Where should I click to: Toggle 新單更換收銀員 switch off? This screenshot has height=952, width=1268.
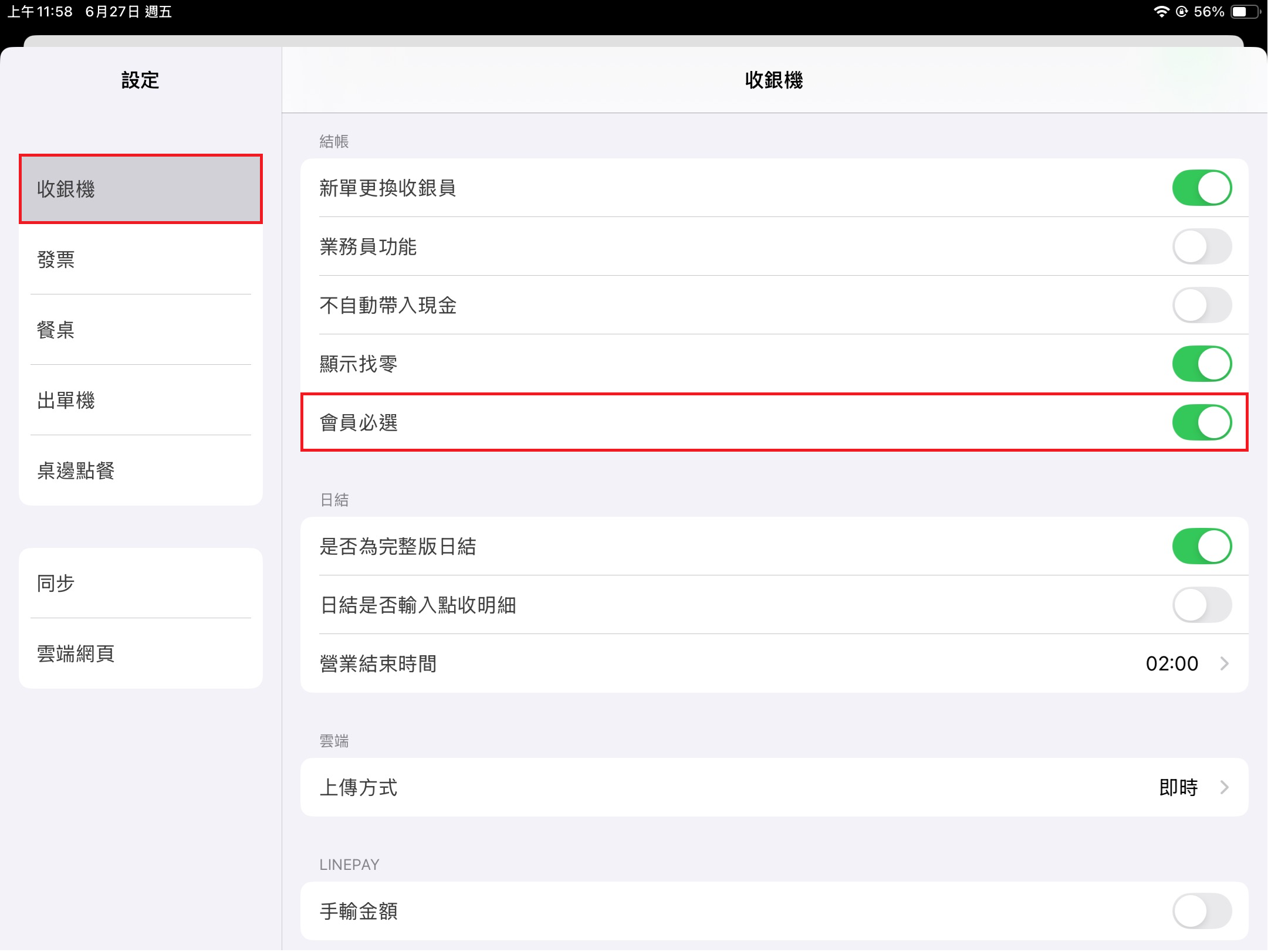[x=1201, y=188]
